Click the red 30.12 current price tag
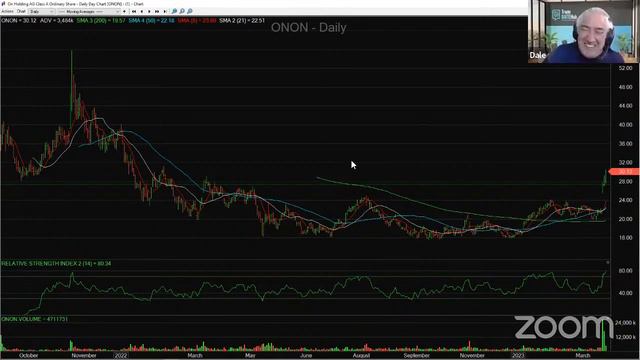Viewport: 640px width, 360px height. [x=624, y=172]
